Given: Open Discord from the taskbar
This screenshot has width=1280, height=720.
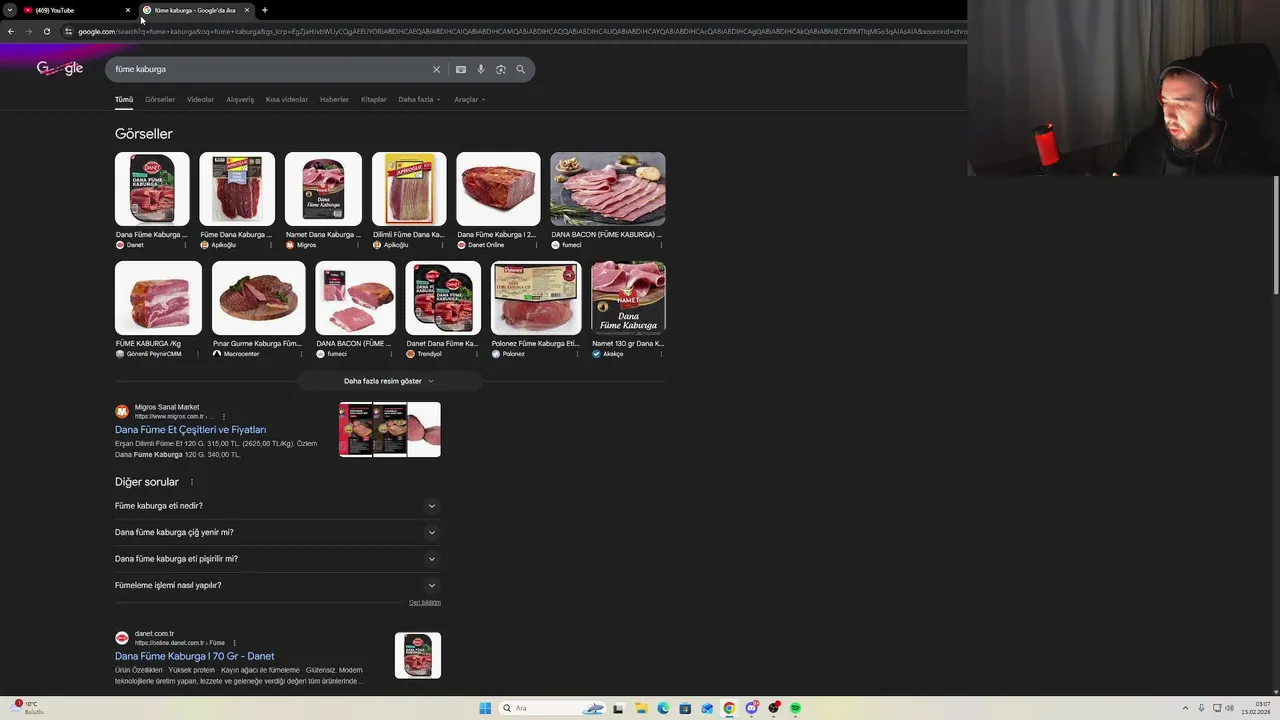Looking at the screenshot, I should tap(751, 708).
